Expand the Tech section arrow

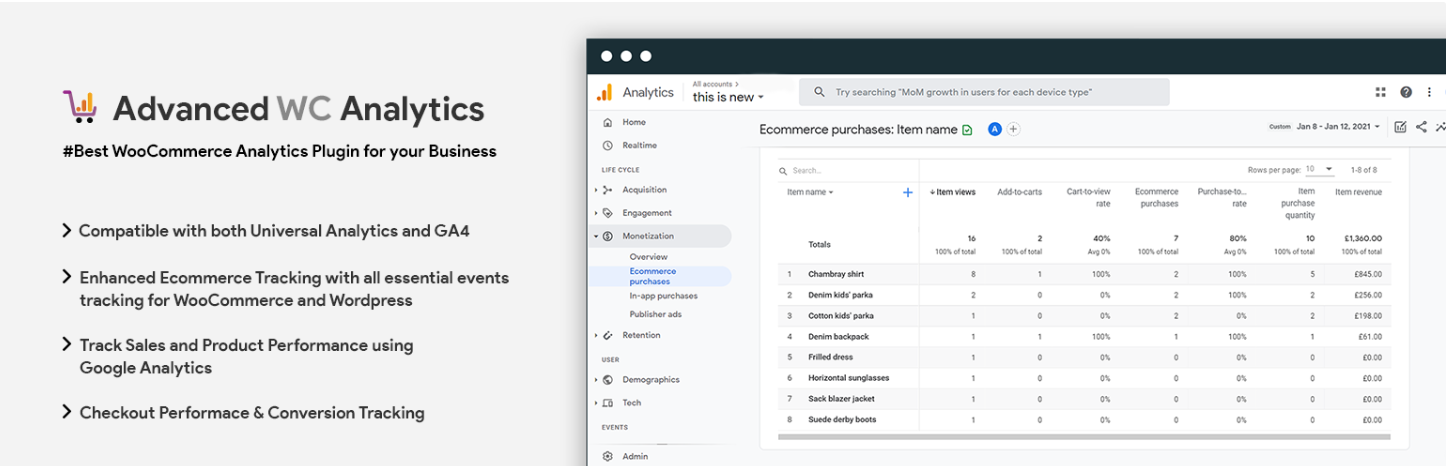coord(595,403)
